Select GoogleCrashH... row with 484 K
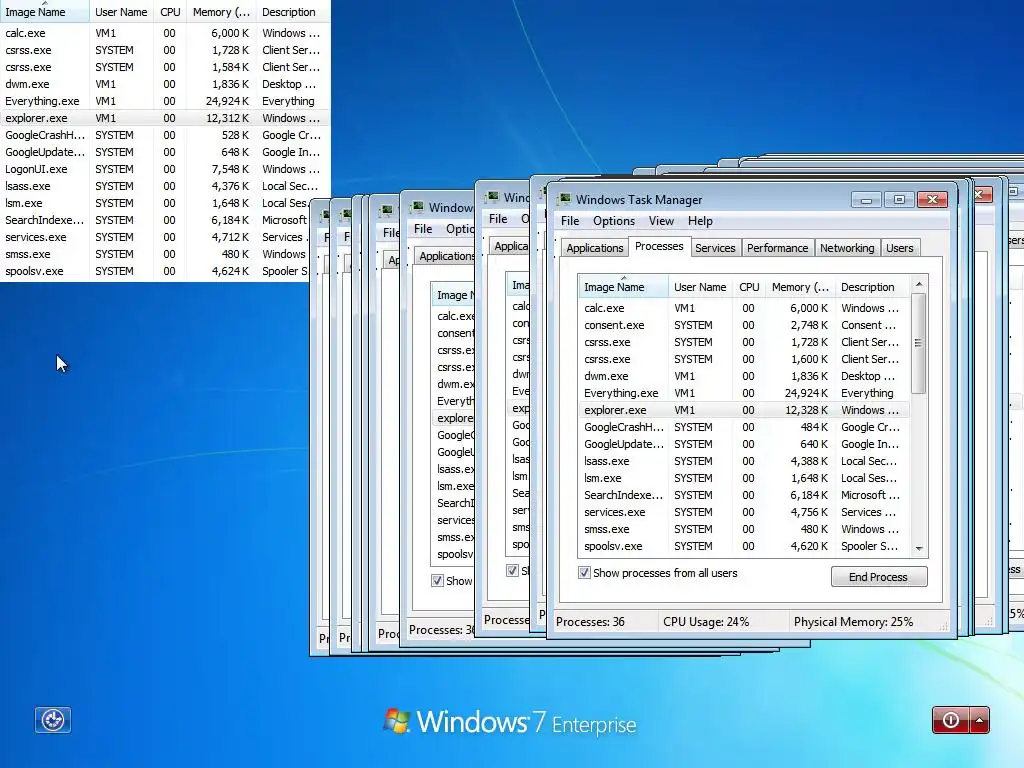Viewport: 1024px width, 768px height. pos(743,426)
